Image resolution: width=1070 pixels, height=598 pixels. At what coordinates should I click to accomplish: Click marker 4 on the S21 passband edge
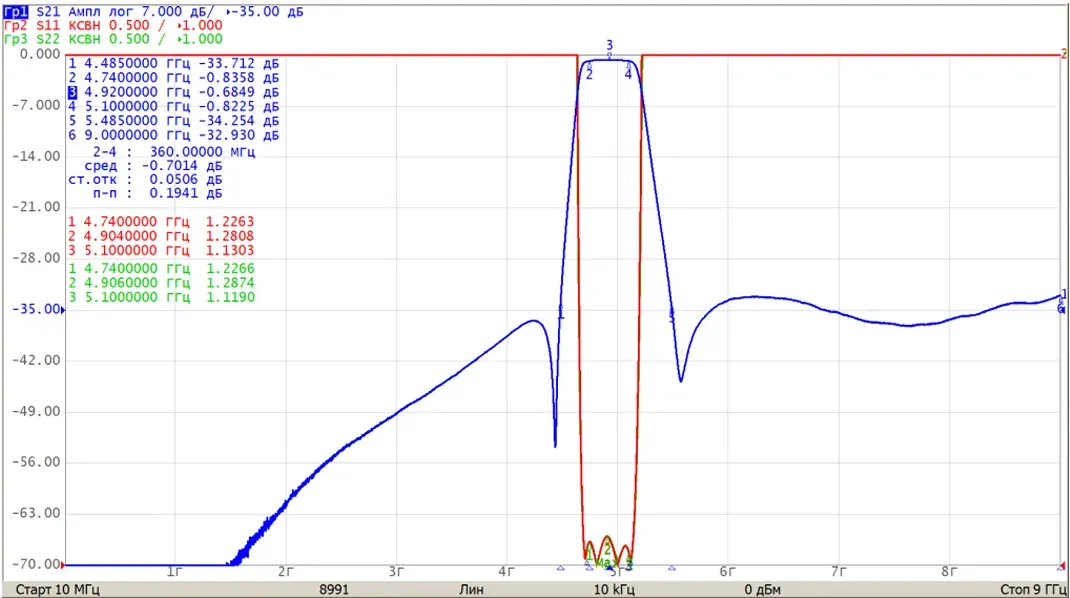pyautogui.click(x=628, y=72)
